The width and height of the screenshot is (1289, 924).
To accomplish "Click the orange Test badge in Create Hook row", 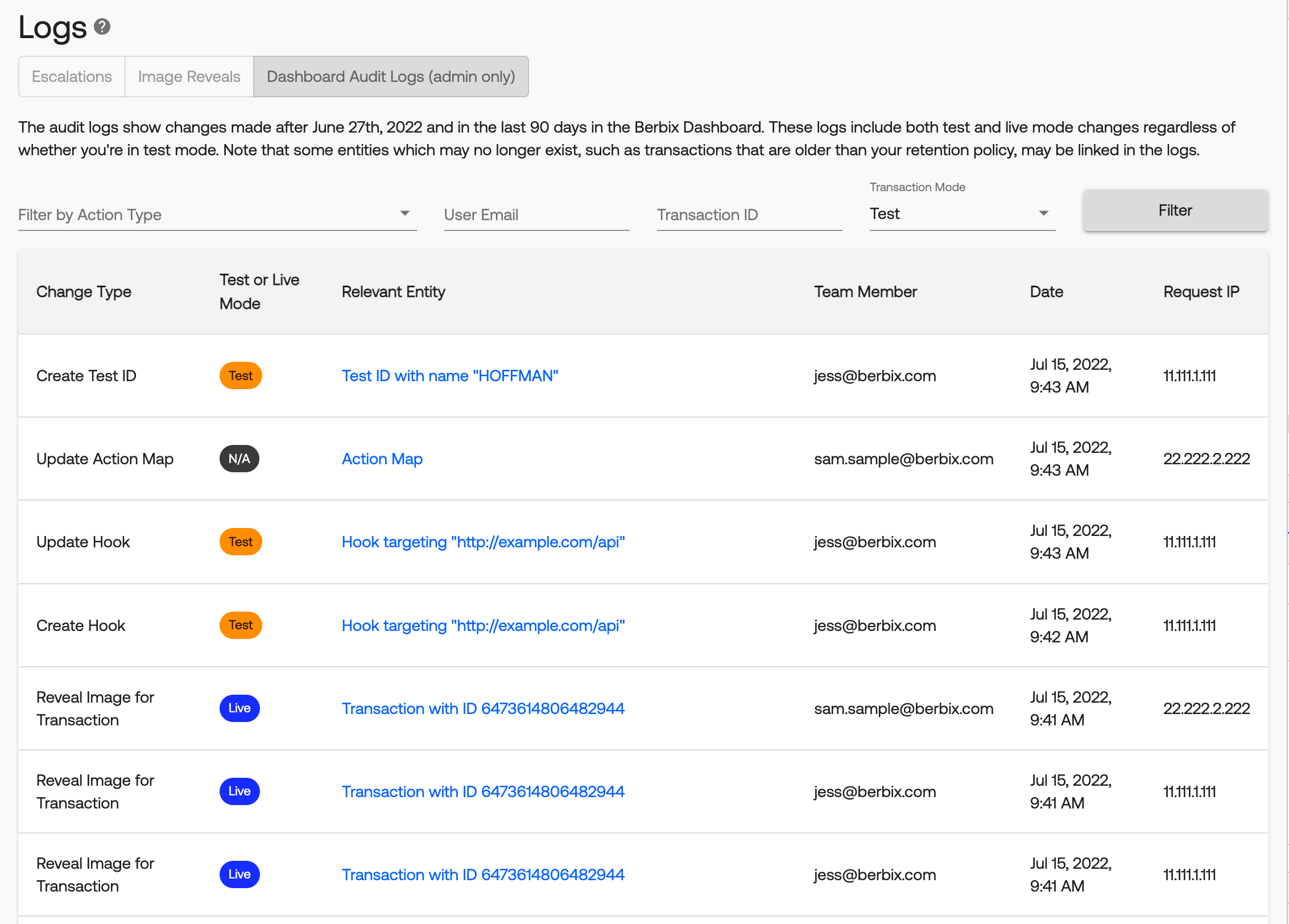I will click(241, 625).
